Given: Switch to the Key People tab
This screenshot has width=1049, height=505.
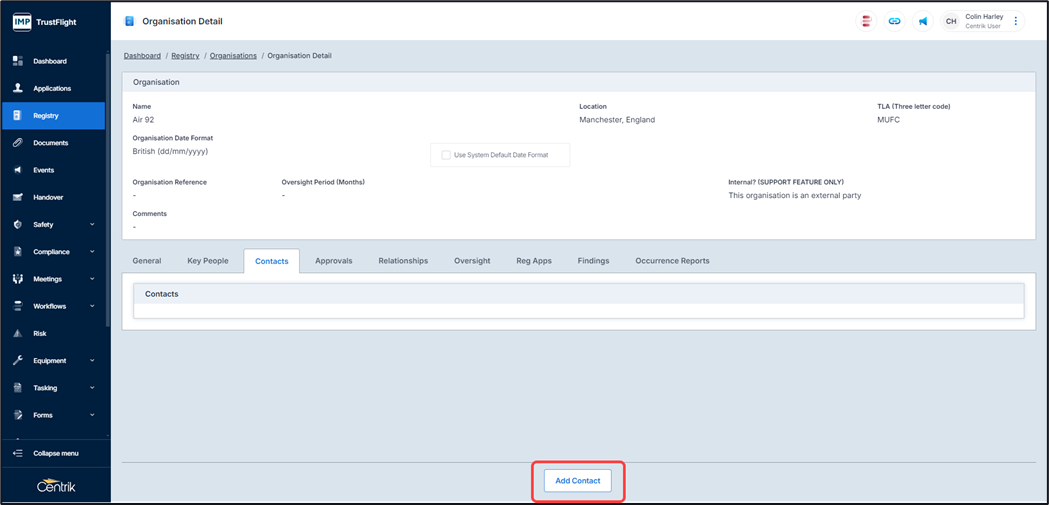Looking at the screenshot, I should click(x=207, y=261).
